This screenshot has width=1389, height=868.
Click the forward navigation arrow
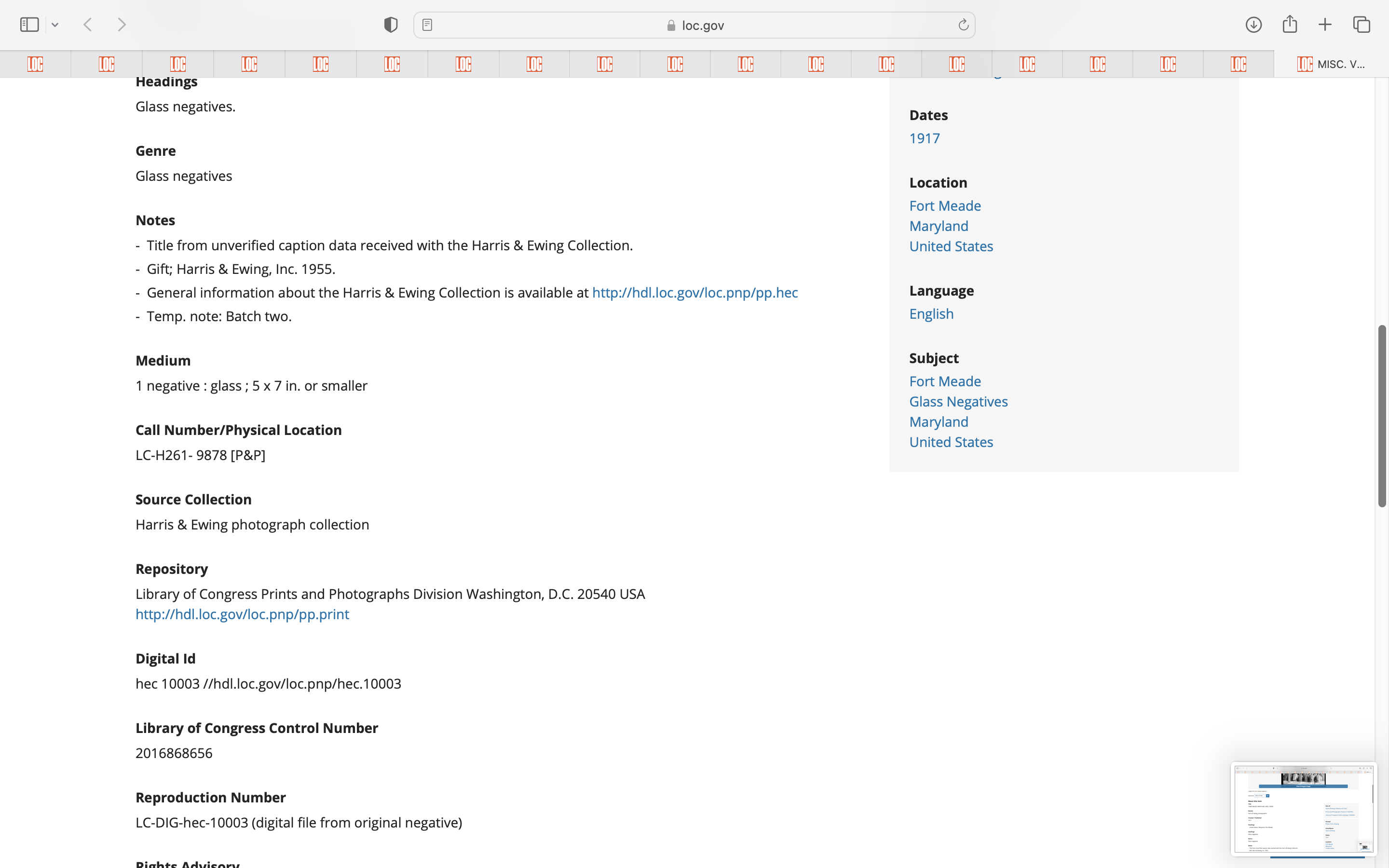[x=122, y=25]
